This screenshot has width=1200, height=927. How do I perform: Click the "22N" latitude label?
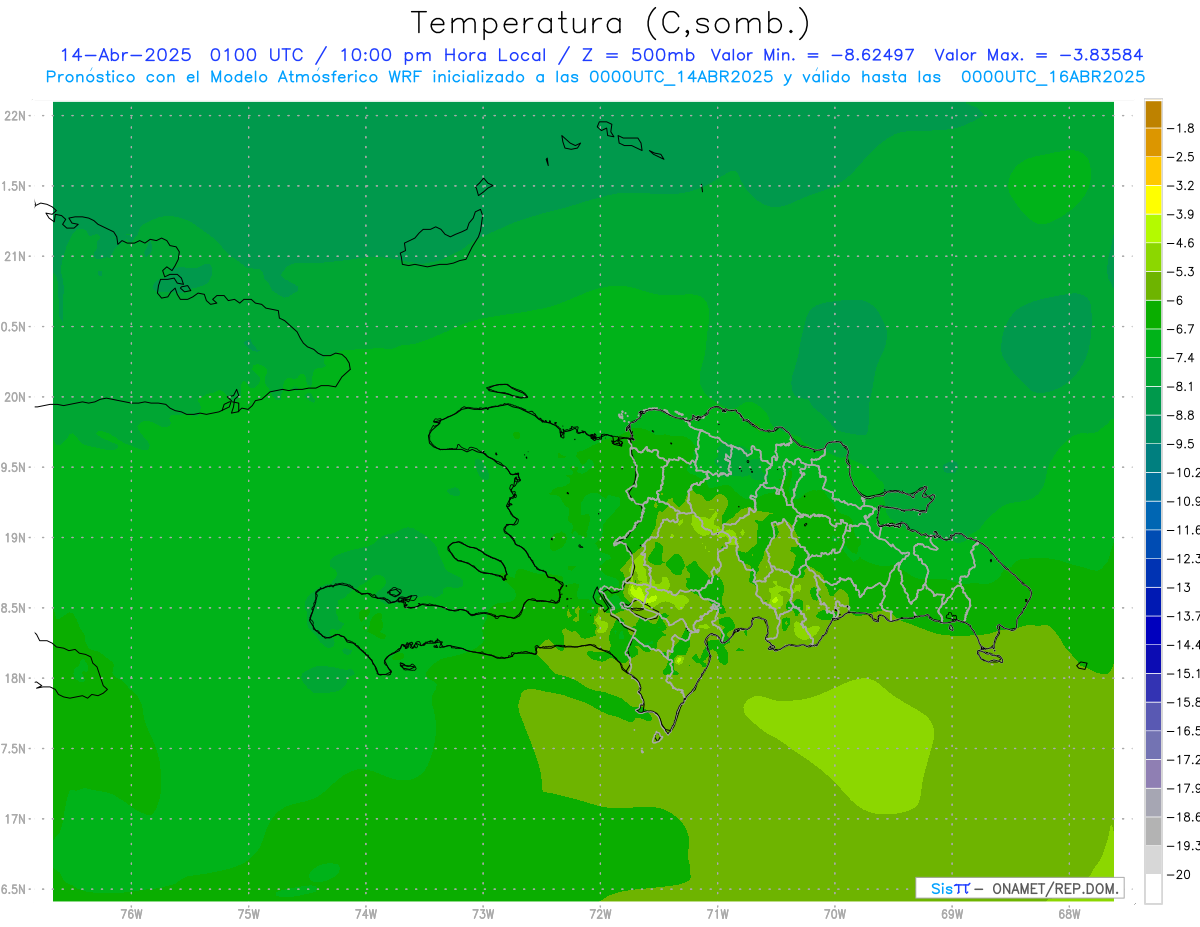(15, 116)
